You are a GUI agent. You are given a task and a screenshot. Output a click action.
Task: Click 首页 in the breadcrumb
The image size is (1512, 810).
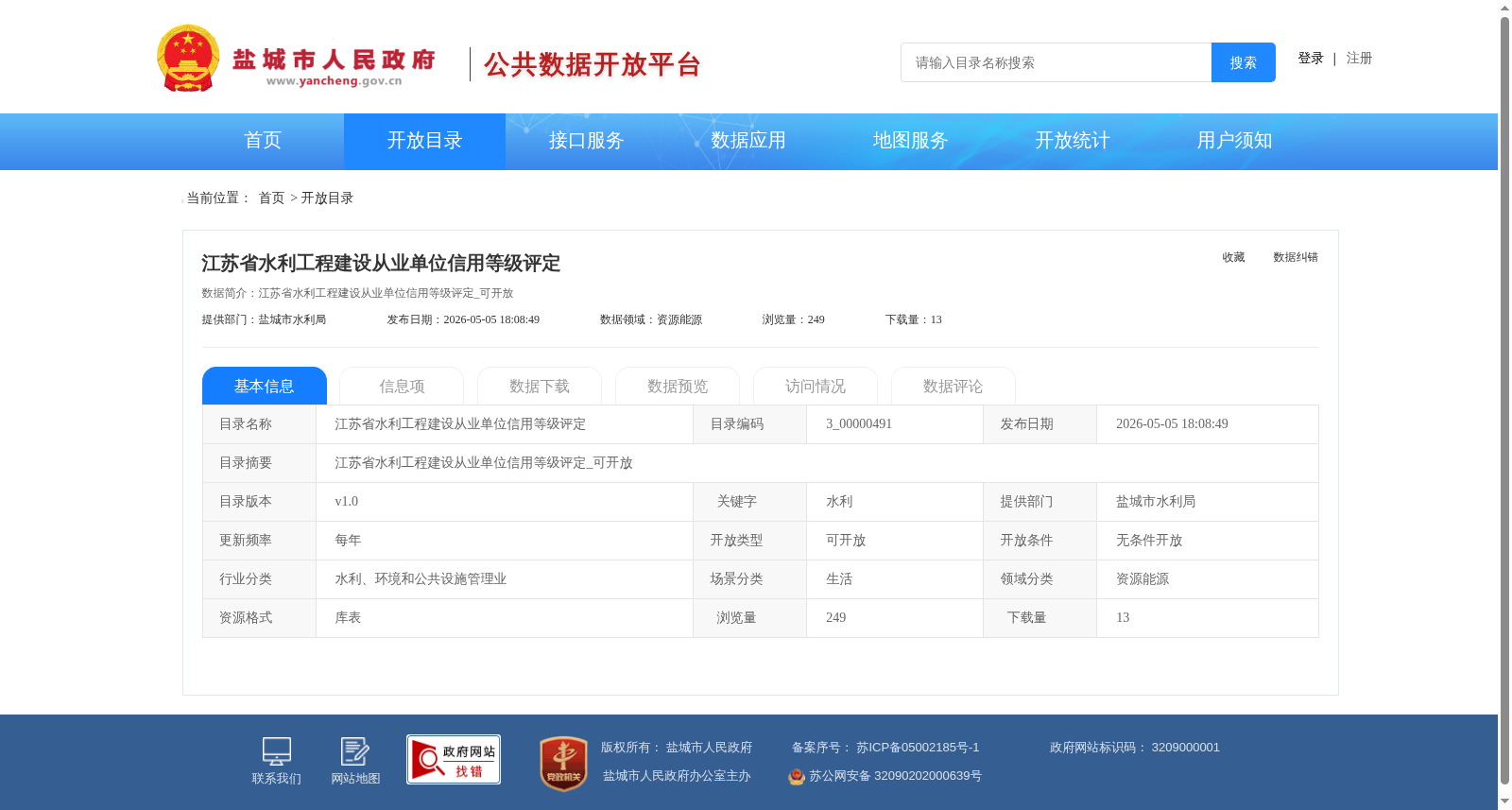tap(271, 198)
